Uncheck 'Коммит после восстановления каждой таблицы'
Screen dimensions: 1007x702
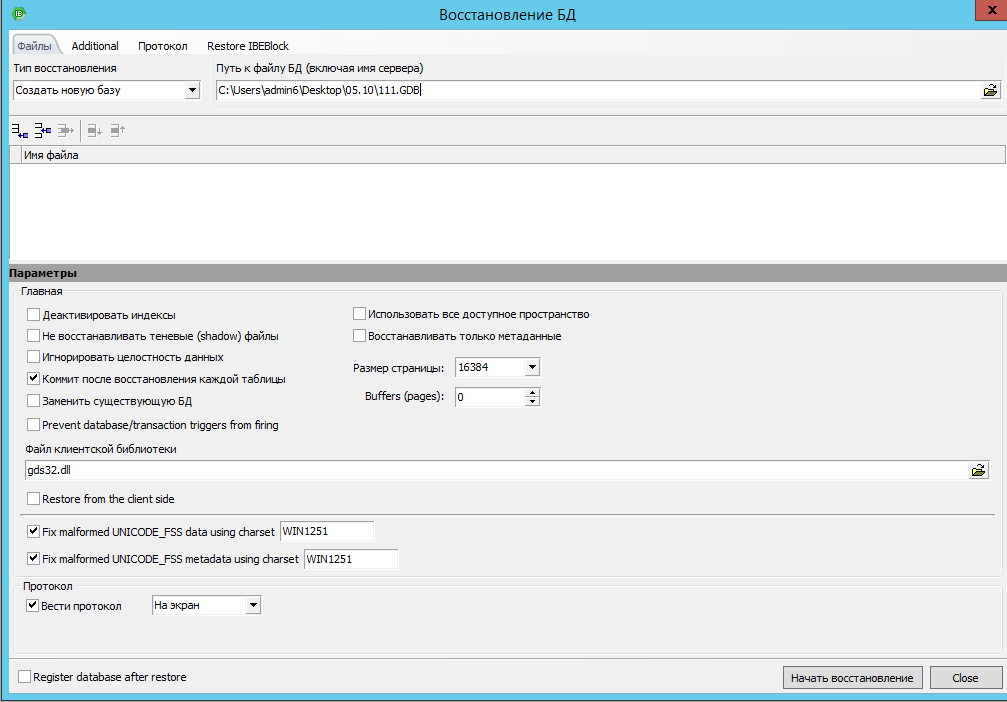34,380
